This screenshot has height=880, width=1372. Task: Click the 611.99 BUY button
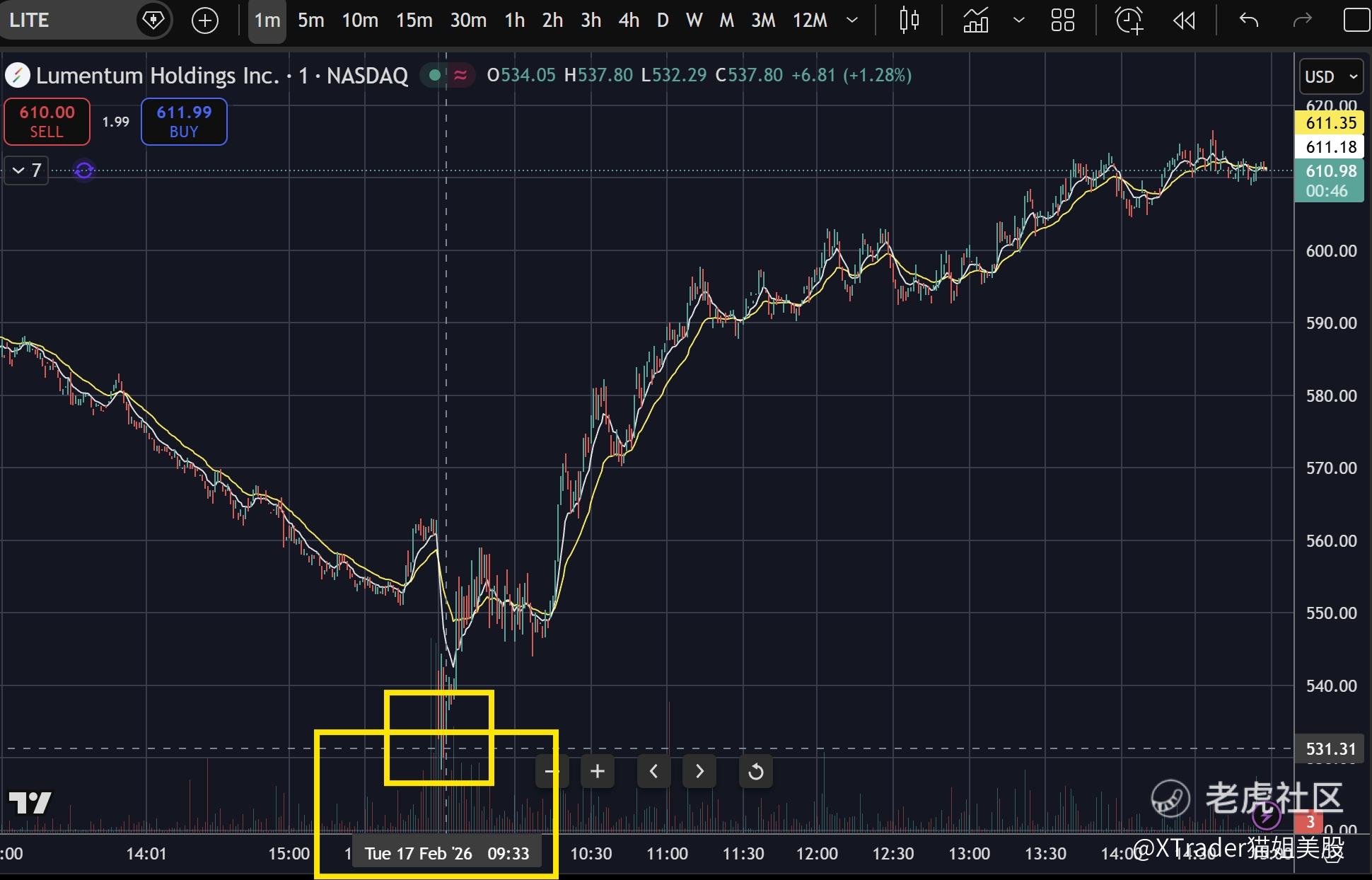pyautogui.click(x=184, y=122)
